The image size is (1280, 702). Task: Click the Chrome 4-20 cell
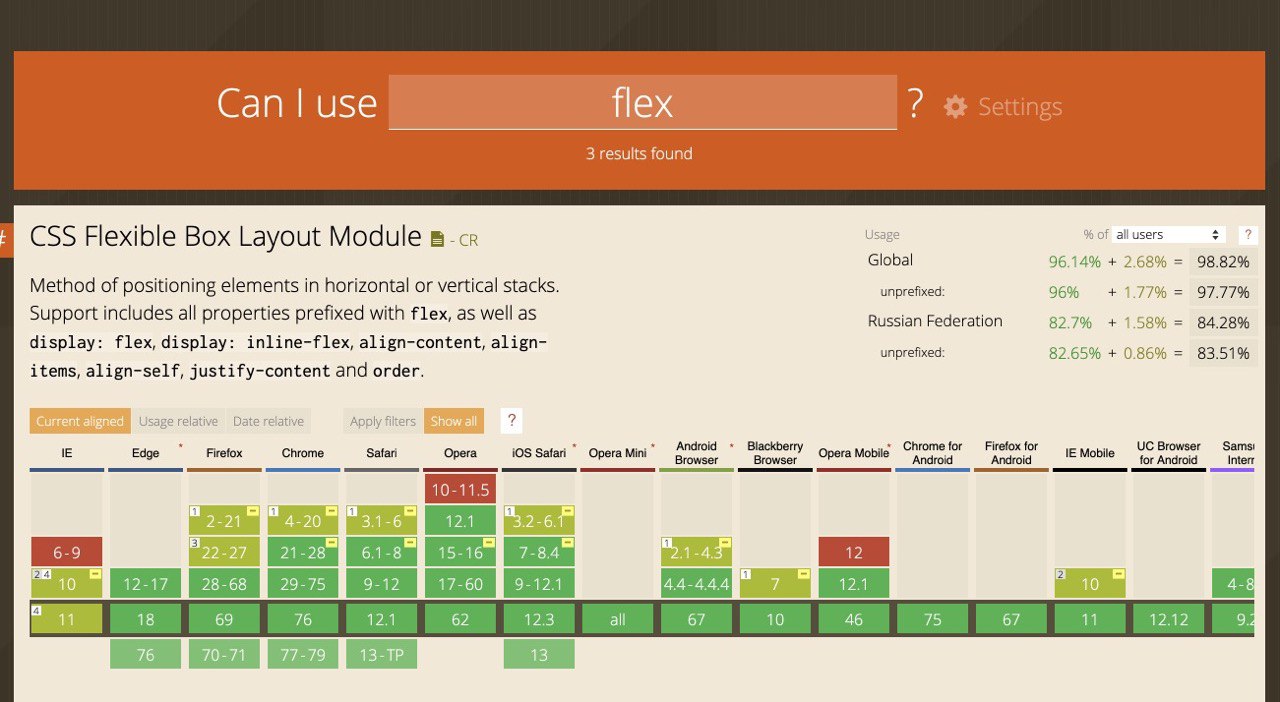pos(303,520)
